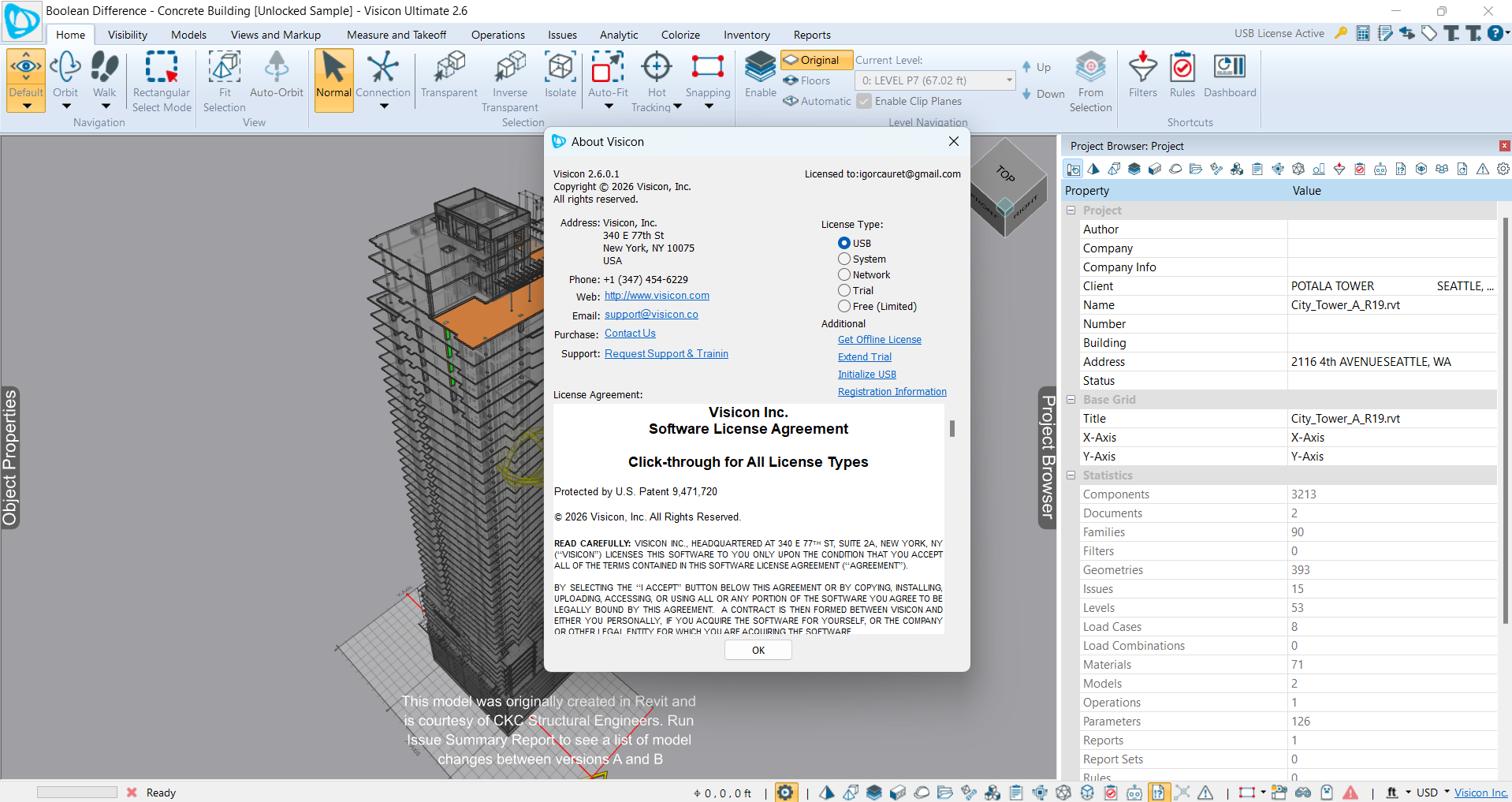Enable level navigation with Enable icon

761,74
